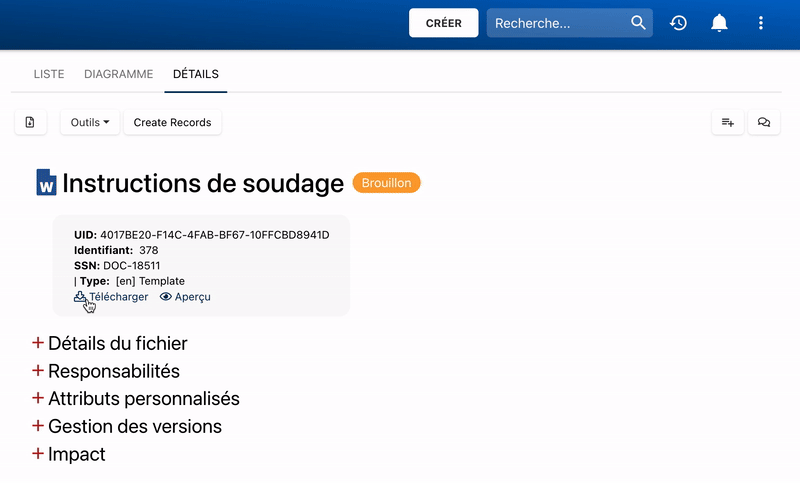Click the document file icon button

point(30,122)
